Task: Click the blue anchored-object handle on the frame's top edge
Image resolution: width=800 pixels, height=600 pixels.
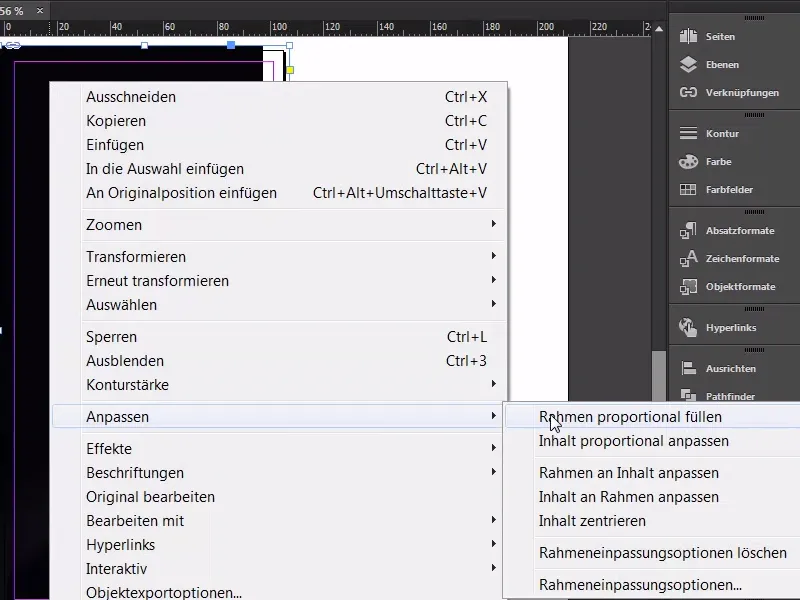Action: tap(231, 45)
